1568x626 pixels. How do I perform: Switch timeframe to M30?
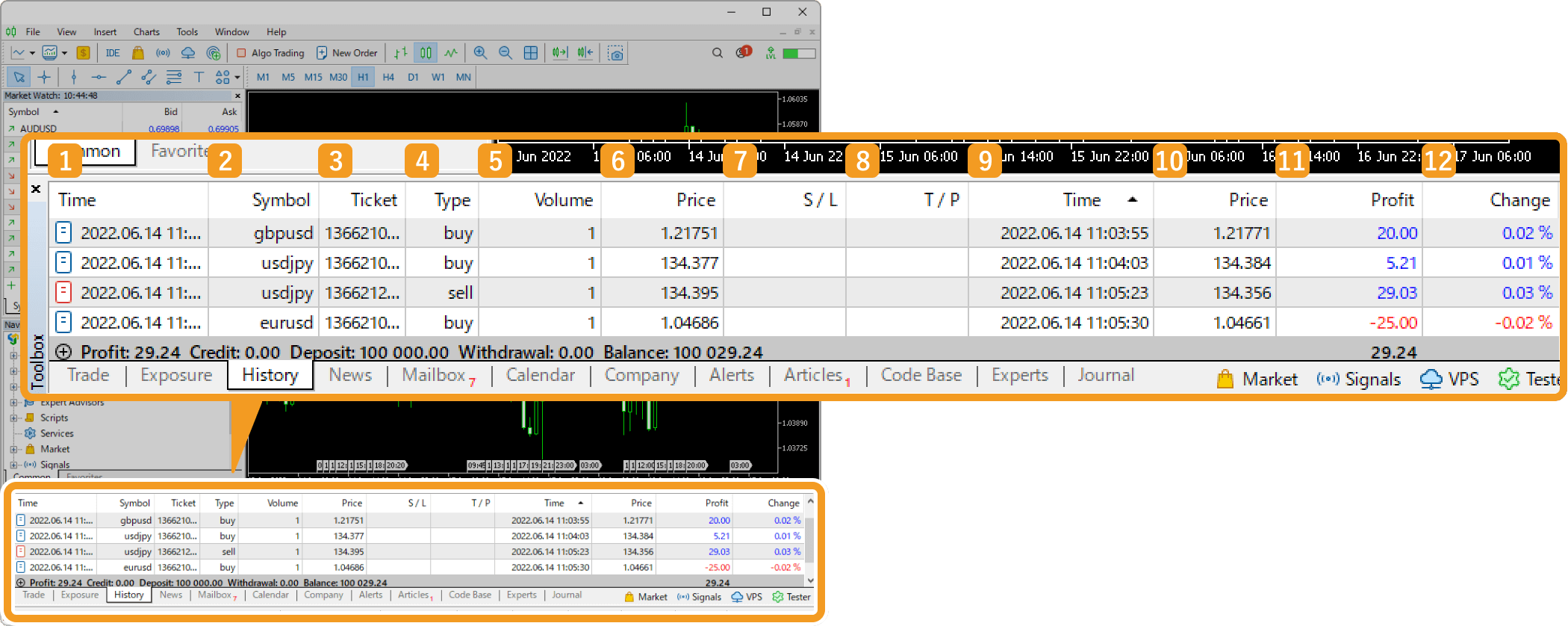(338, 77)
